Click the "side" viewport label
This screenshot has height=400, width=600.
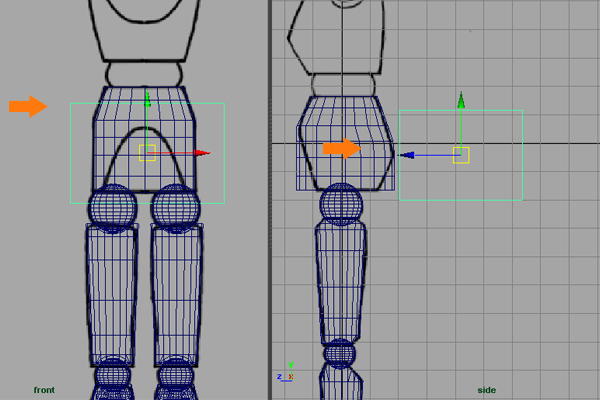point(486,390)
